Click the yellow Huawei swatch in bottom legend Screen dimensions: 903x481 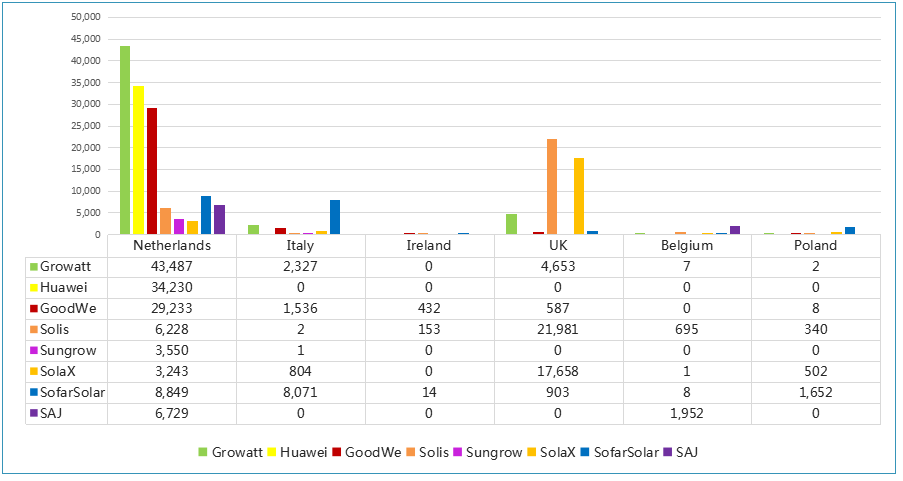tap(272, 453)
